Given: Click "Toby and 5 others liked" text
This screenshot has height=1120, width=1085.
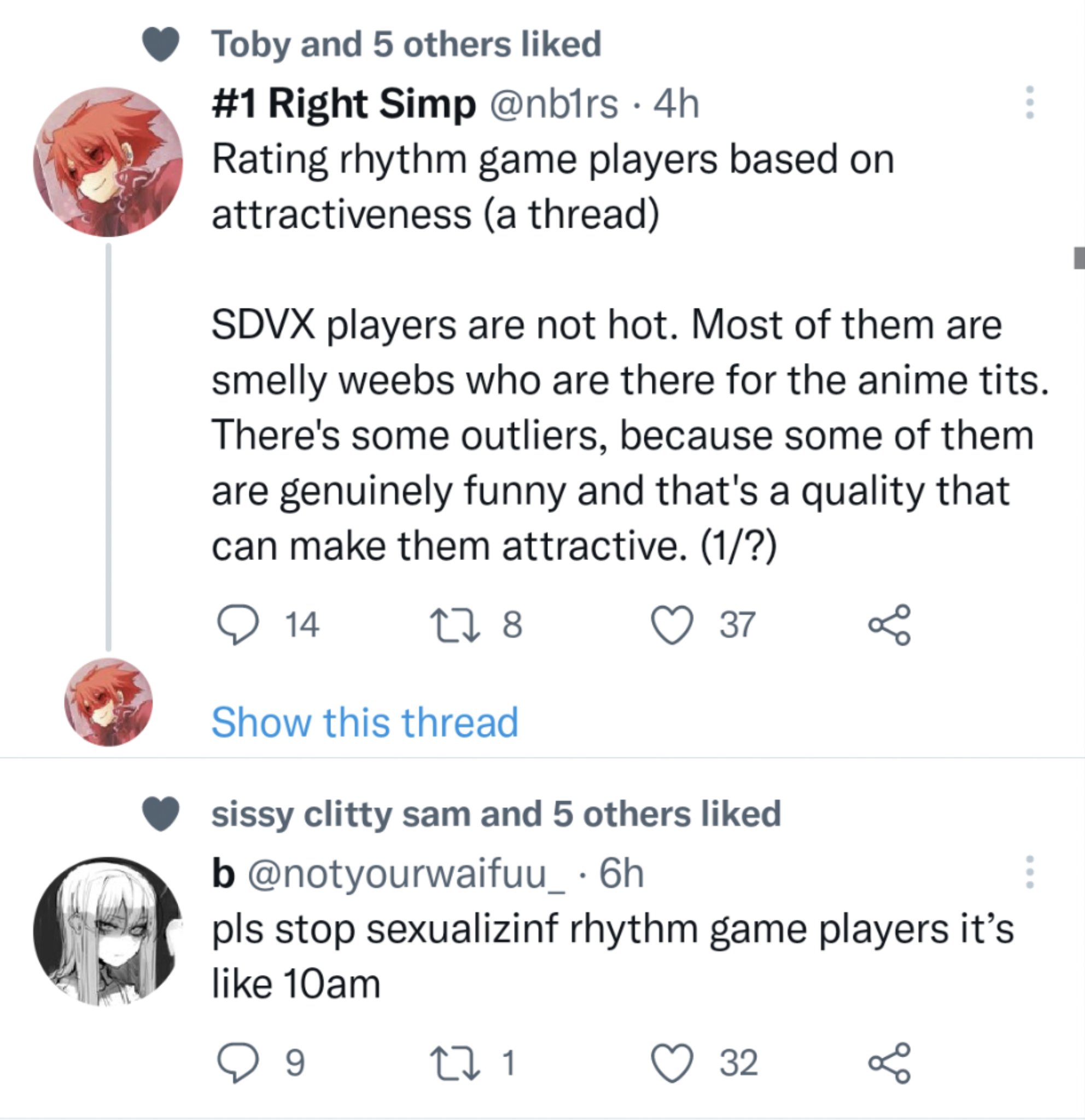Looking at the screenshot, I should [406, 45].
